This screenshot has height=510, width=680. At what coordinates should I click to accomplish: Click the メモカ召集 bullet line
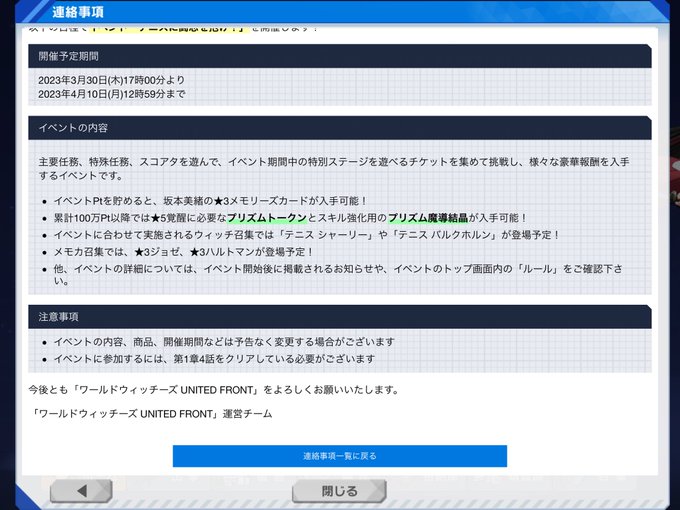(x=183, y=252)
